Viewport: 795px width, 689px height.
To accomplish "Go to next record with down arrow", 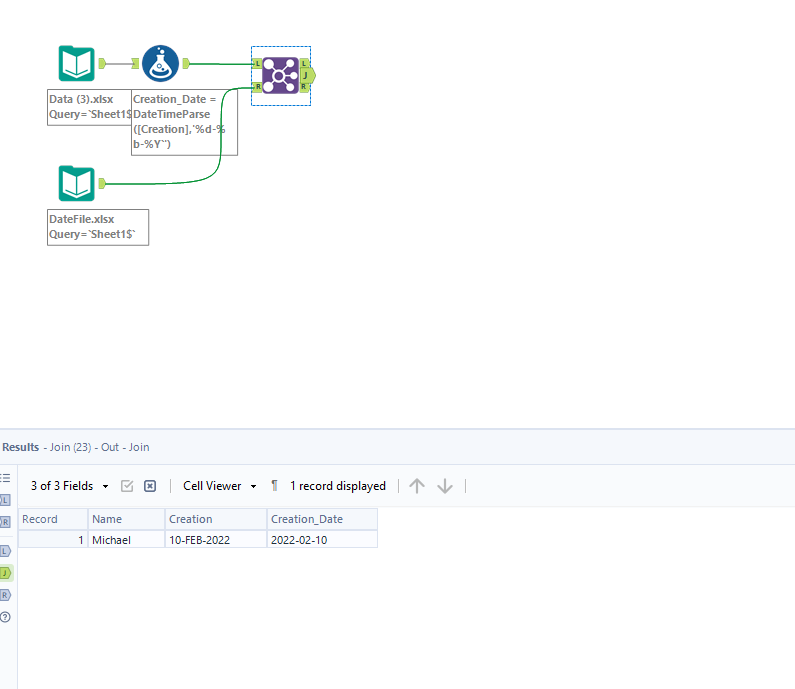I will [x=445, y=486].
